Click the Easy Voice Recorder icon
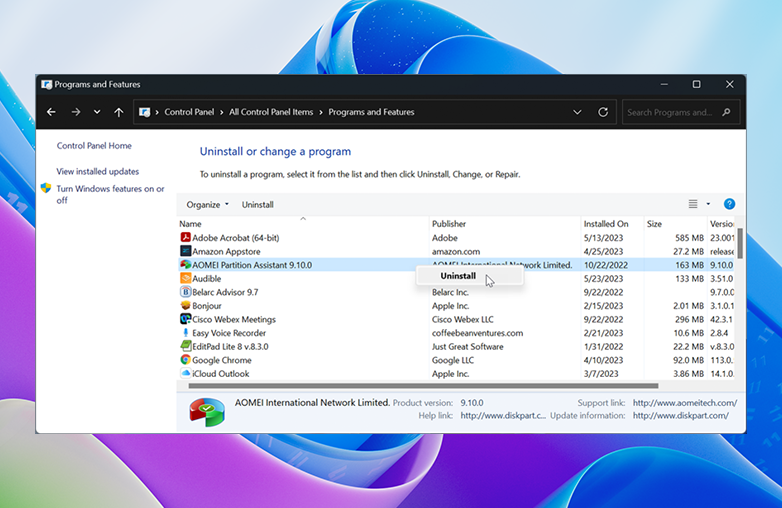The height and width of the screenshot is (508, 782). [186, 333]
